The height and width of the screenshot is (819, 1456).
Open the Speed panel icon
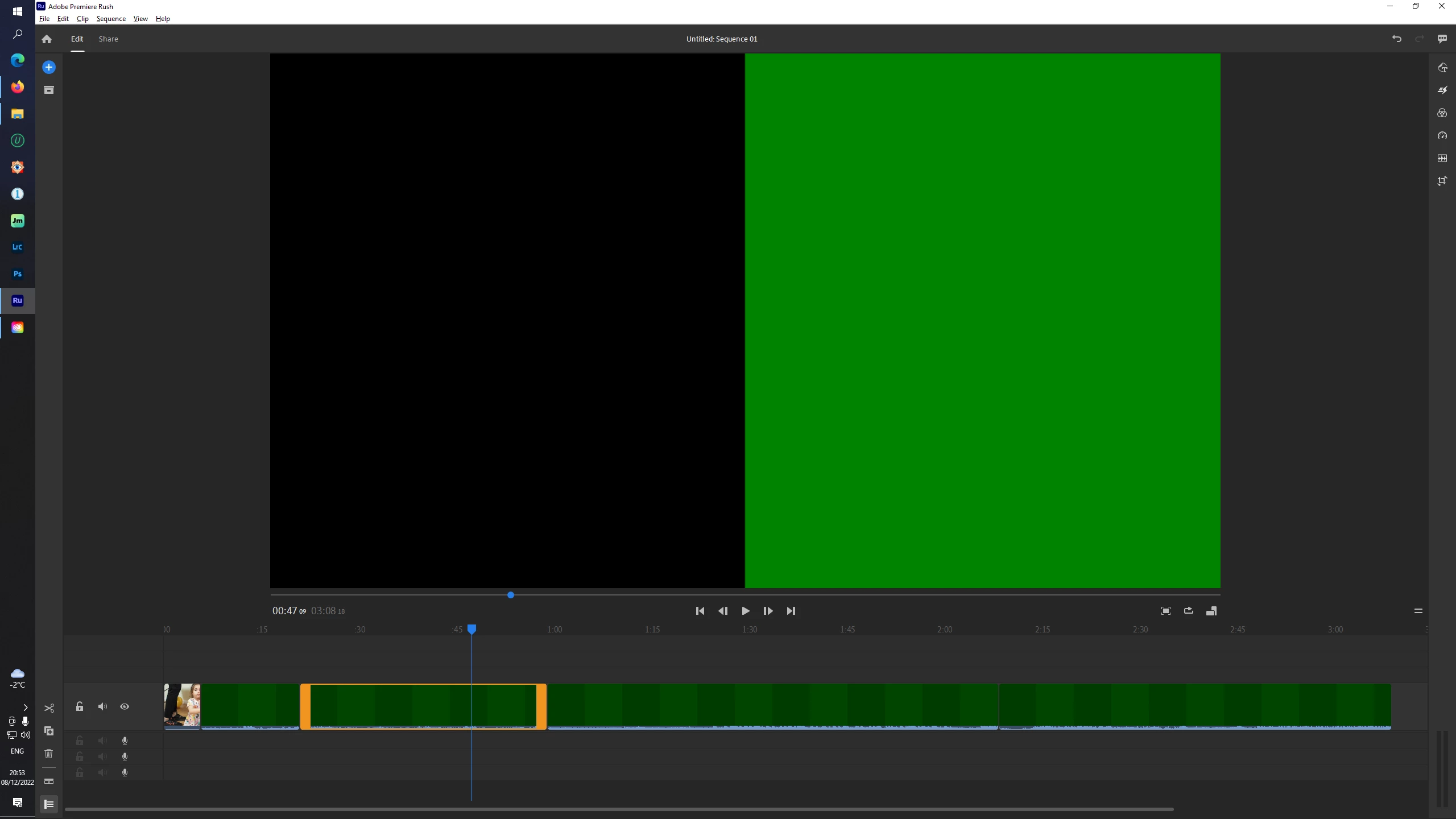click(1442, 135)
